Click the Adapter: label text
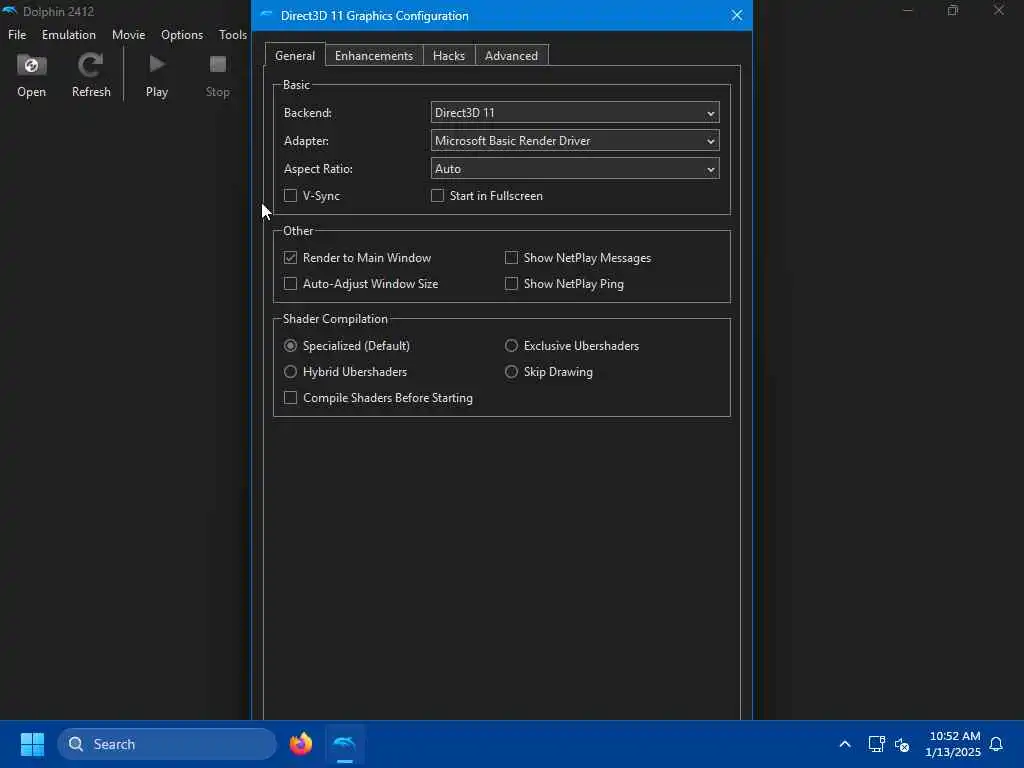The image size is (1024, 768). coord(306,140)
